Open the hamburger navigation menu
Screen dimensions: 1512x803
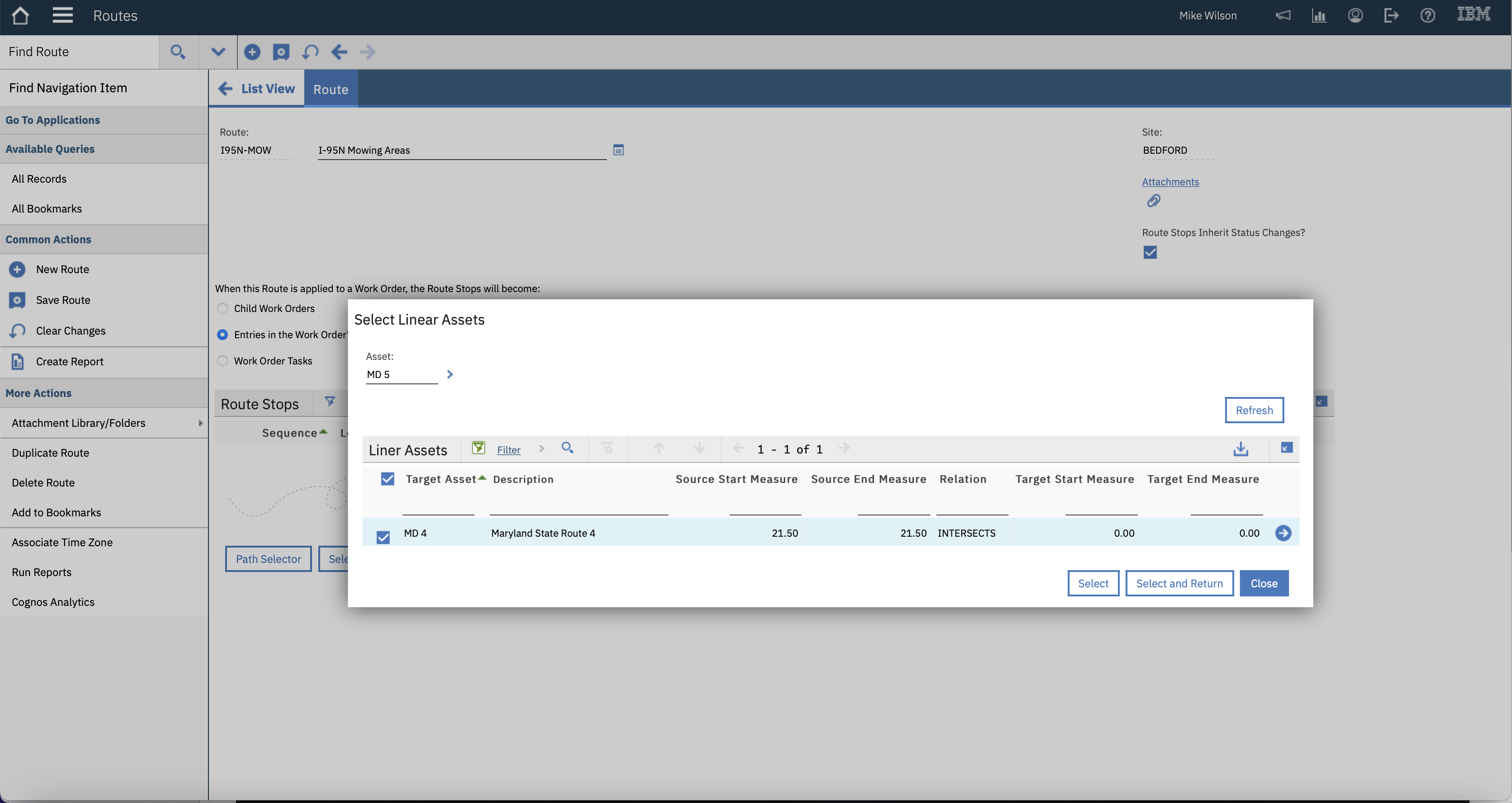coord(62,15)
